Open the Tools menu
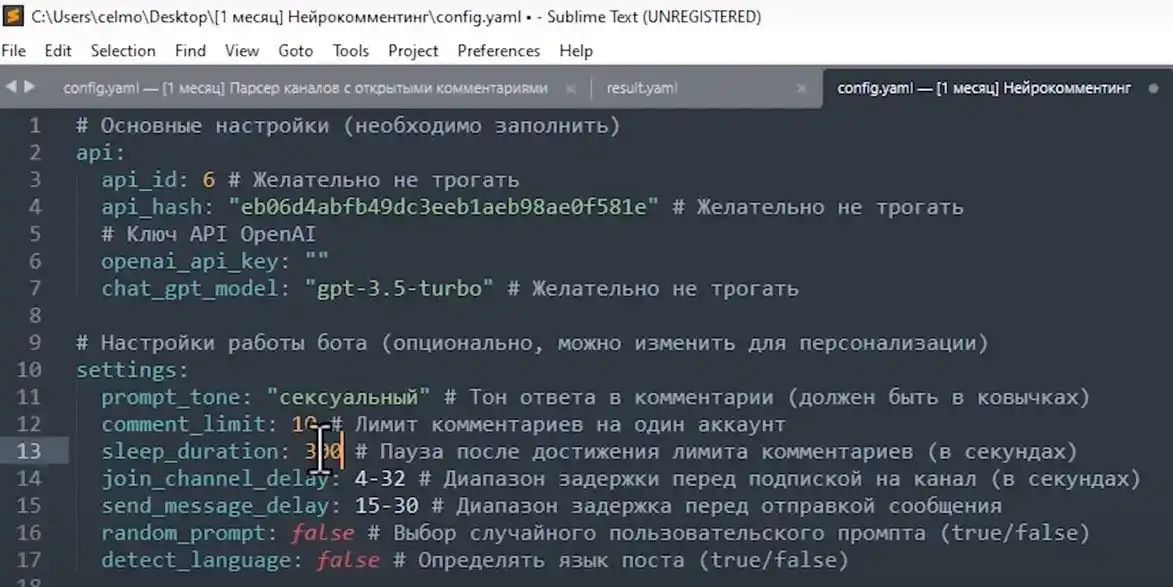Screen dimensions: 1173x587 pos(351,50)
